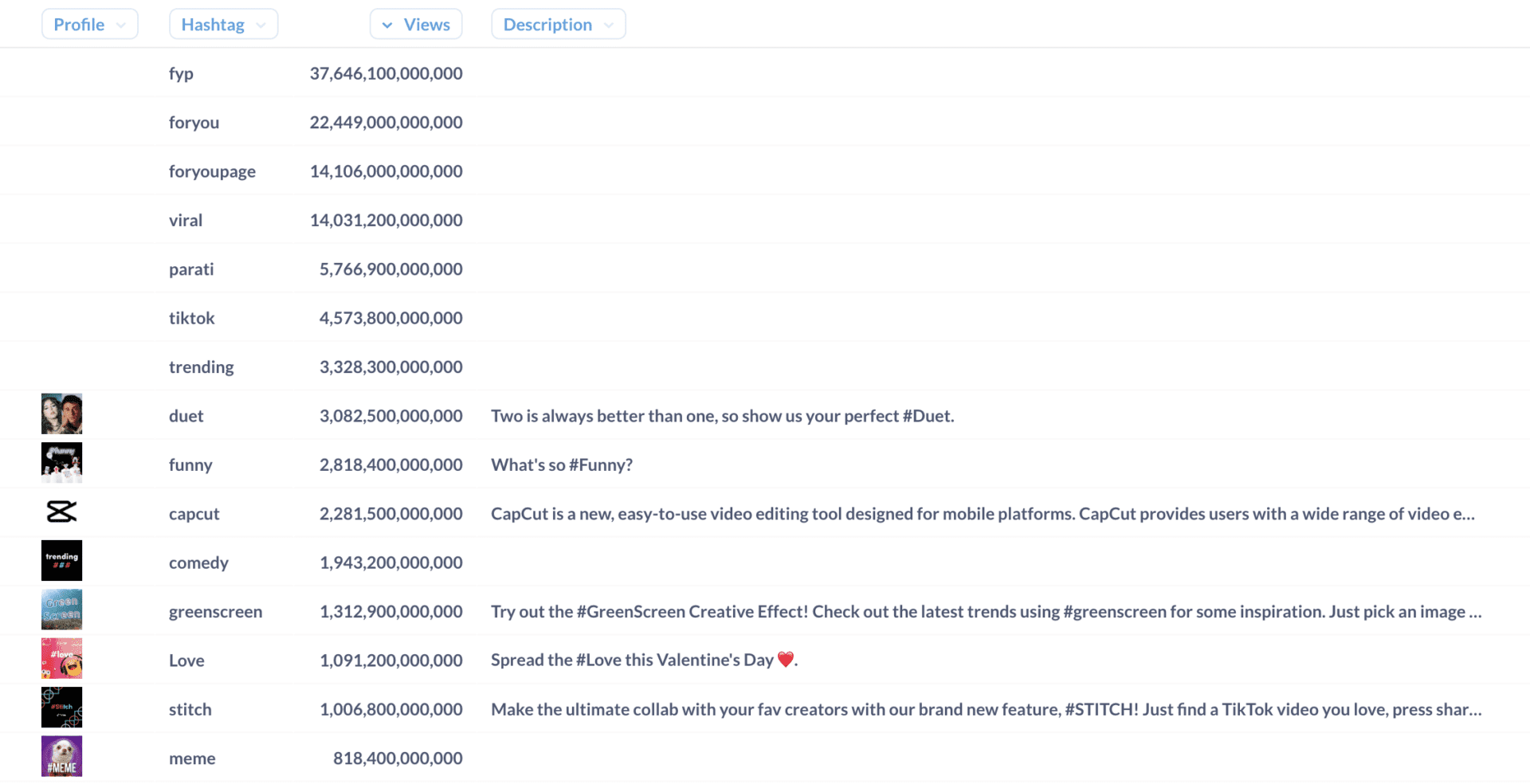Click the meme profile thumbnail
Viewport: 1530px width, 784px height.
coord(61,756)
